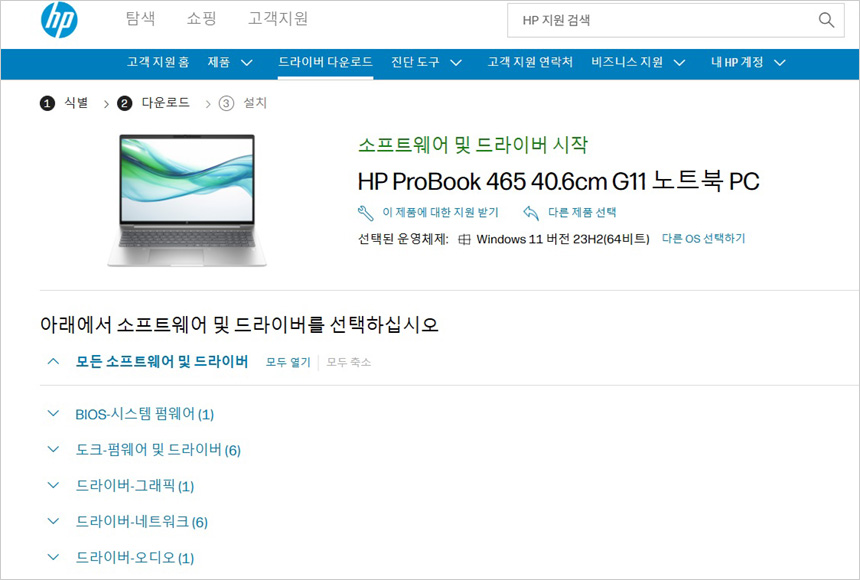This screenshot has height=580, width=860.
Task: Click 다른 제품 선택 link
Action: tap(582, 212)
